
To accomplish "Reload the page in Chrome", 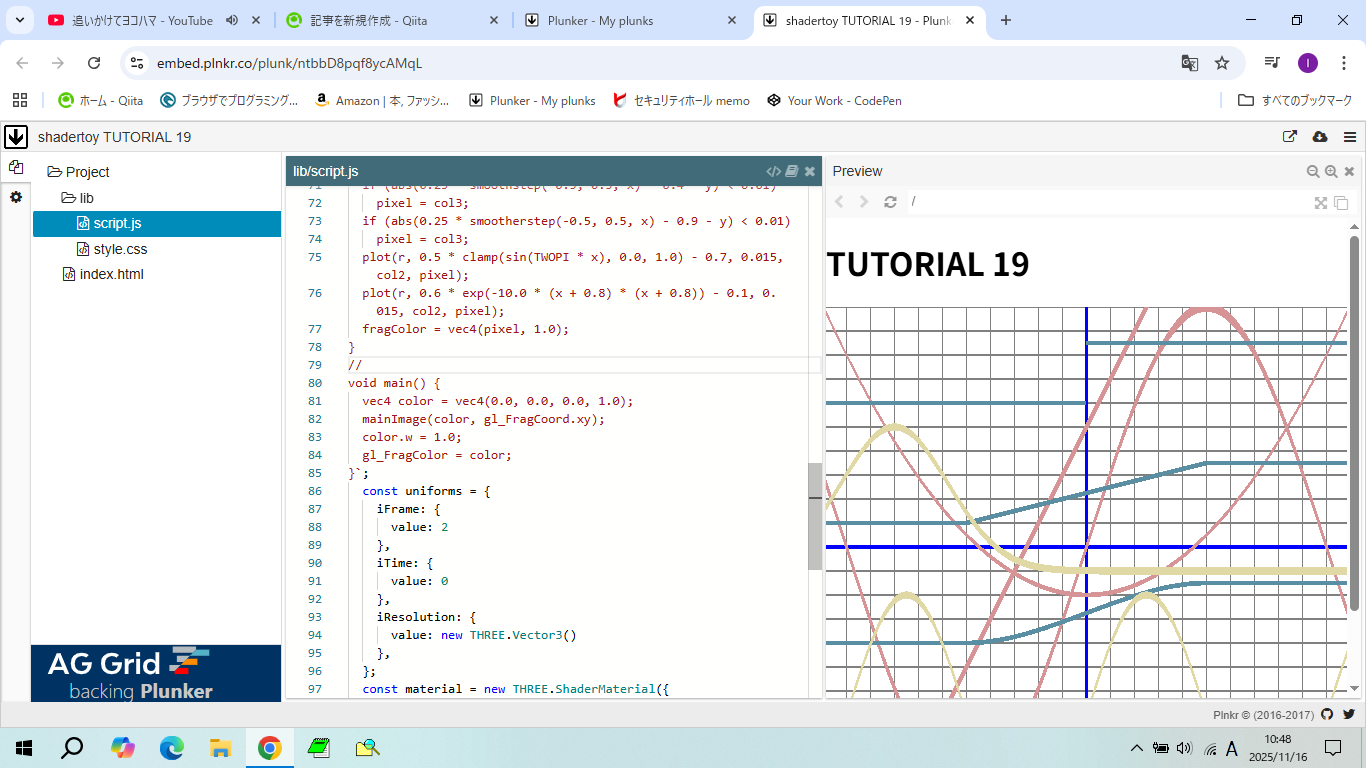I will pos(94,63).
